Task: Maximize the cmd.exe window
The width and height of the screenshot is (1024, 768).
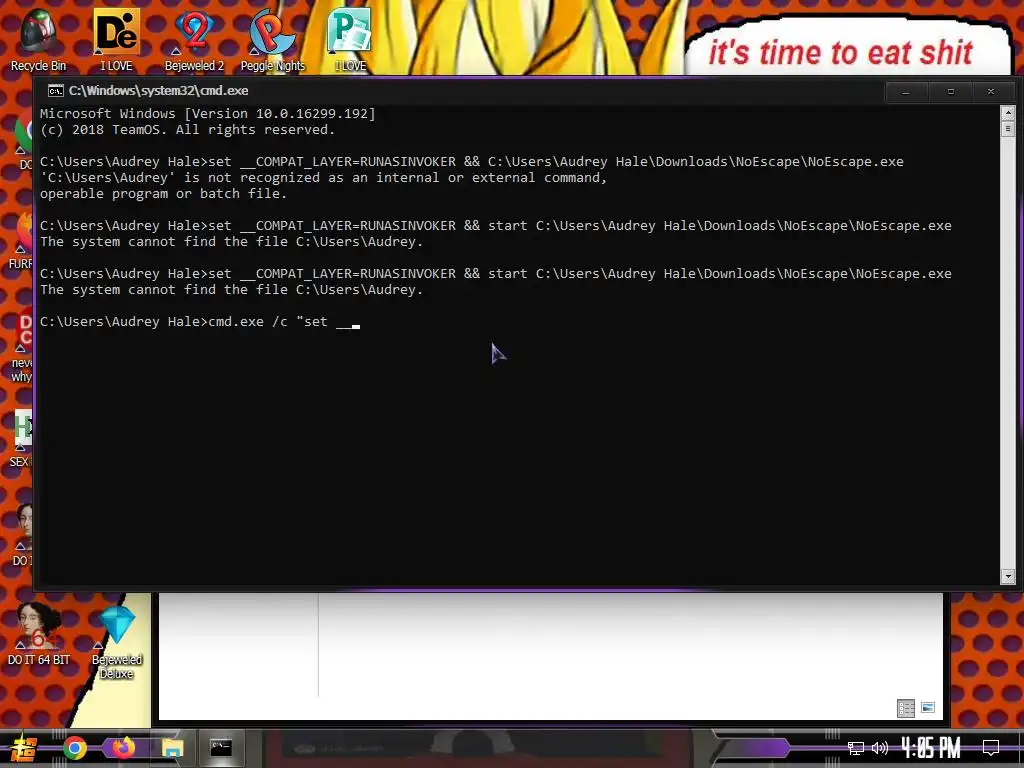Action: point(951,92)
